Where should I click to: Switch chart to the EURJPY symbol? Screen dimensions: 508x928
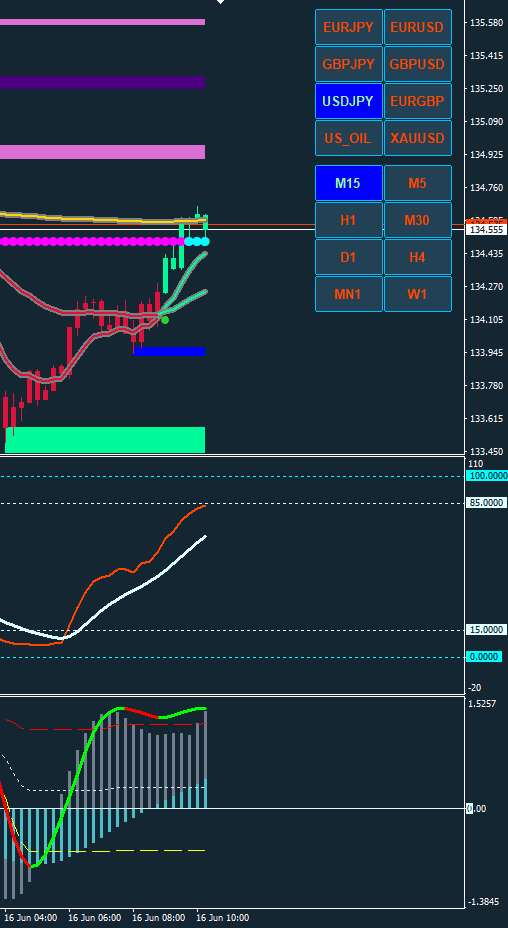click(x=348, y=27)
